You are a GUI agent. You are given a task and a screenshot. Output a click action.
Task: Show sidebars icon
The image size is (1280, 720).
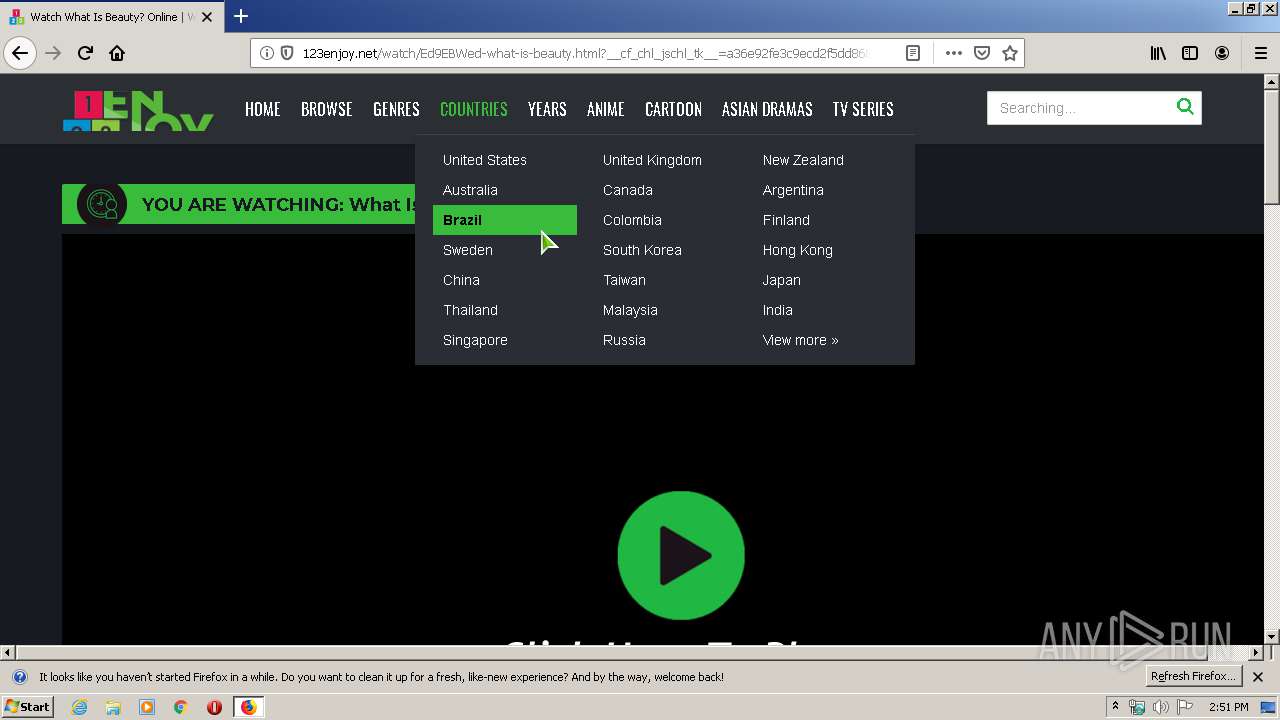pyautogui.click(x=1190, y=53)
